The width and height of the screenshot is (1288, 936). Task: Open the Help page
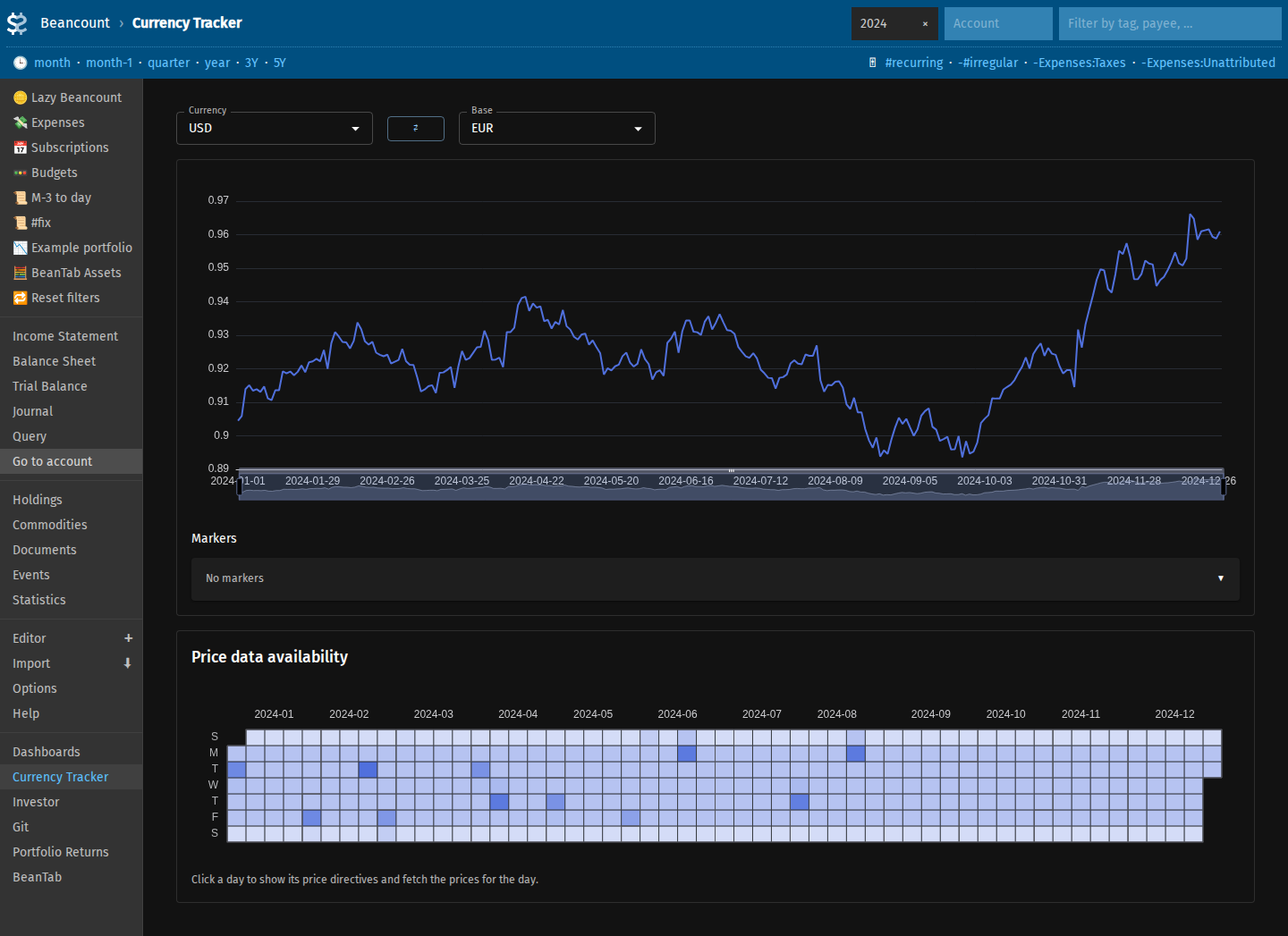[71, 713]
